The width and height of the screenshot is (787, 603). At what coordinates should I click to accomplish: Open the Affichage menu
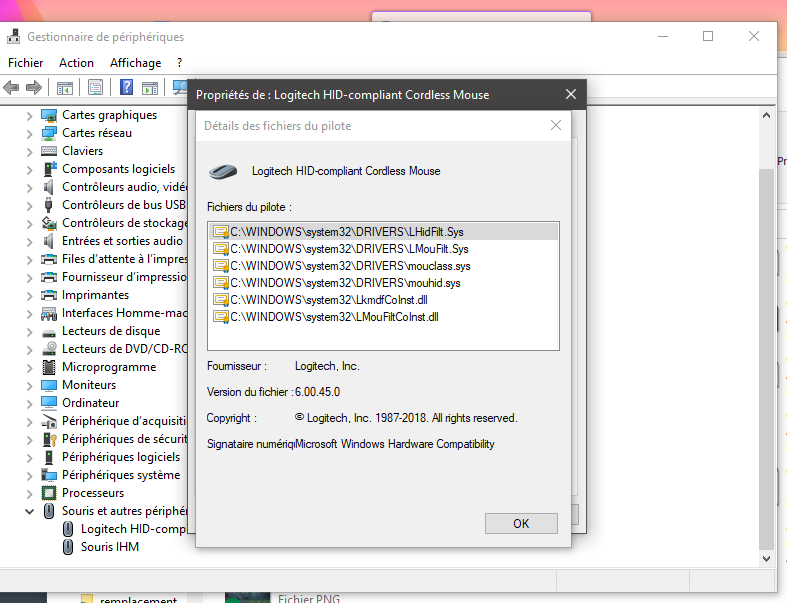tap(136, 63)
